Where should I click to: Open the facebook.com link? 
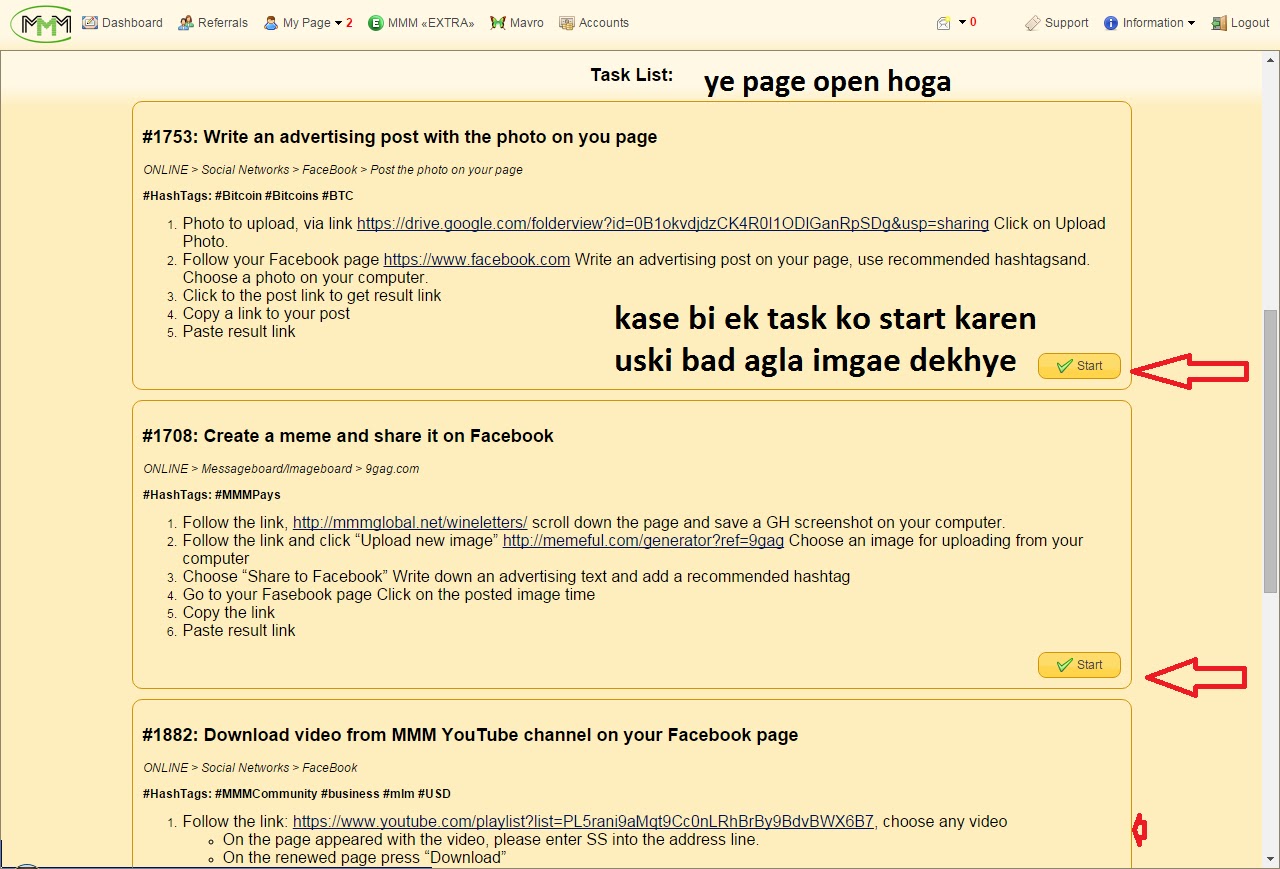[x=477, y=259]
